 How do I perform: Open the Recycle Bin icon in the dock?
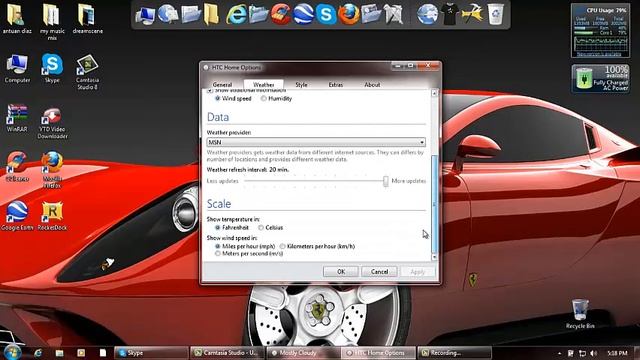click(495, 14)
